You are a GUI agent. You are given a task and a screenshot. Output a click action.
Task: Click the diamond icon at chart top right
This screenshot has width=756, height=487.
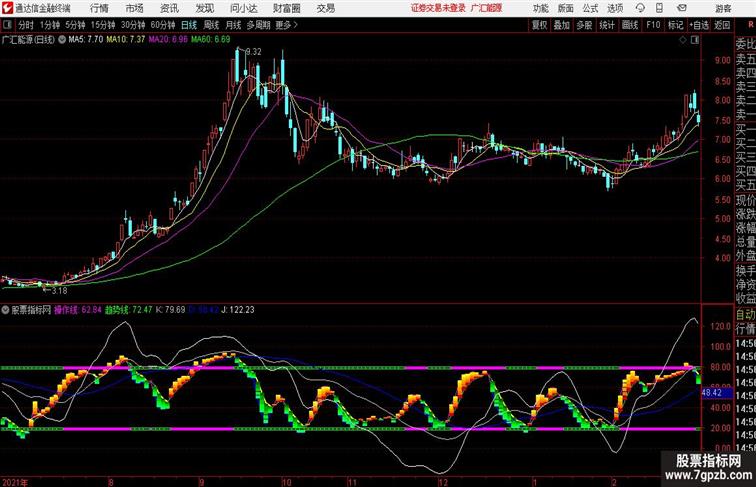683,41
